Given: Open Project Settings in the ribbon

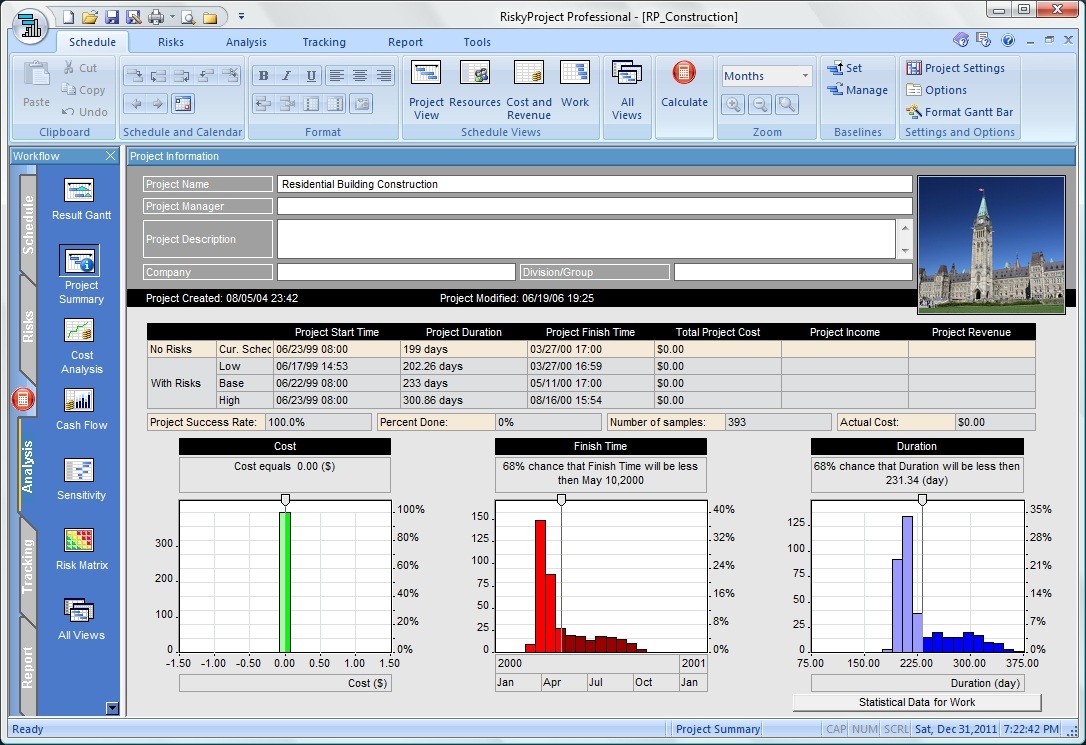Looking at the screenshot, I should [x=955, y=68].
